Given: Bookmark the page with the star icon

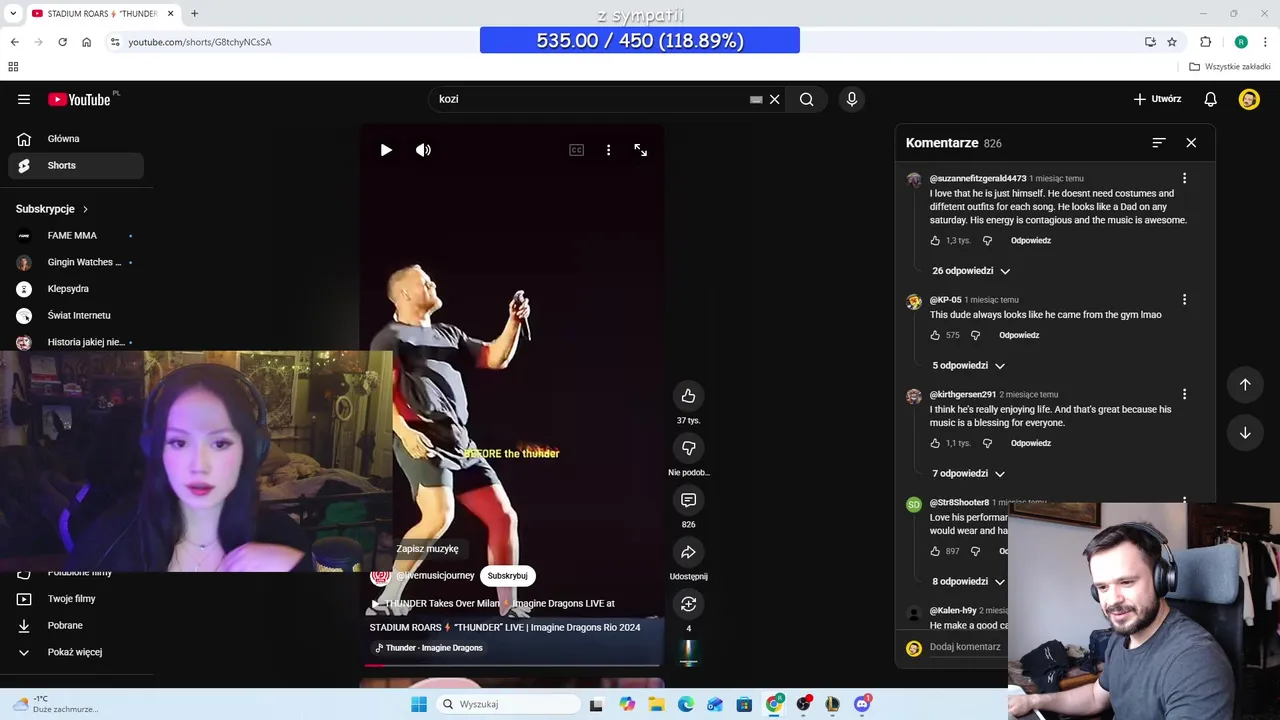Looking at the screenshot, I should [x=1172, y=42].
